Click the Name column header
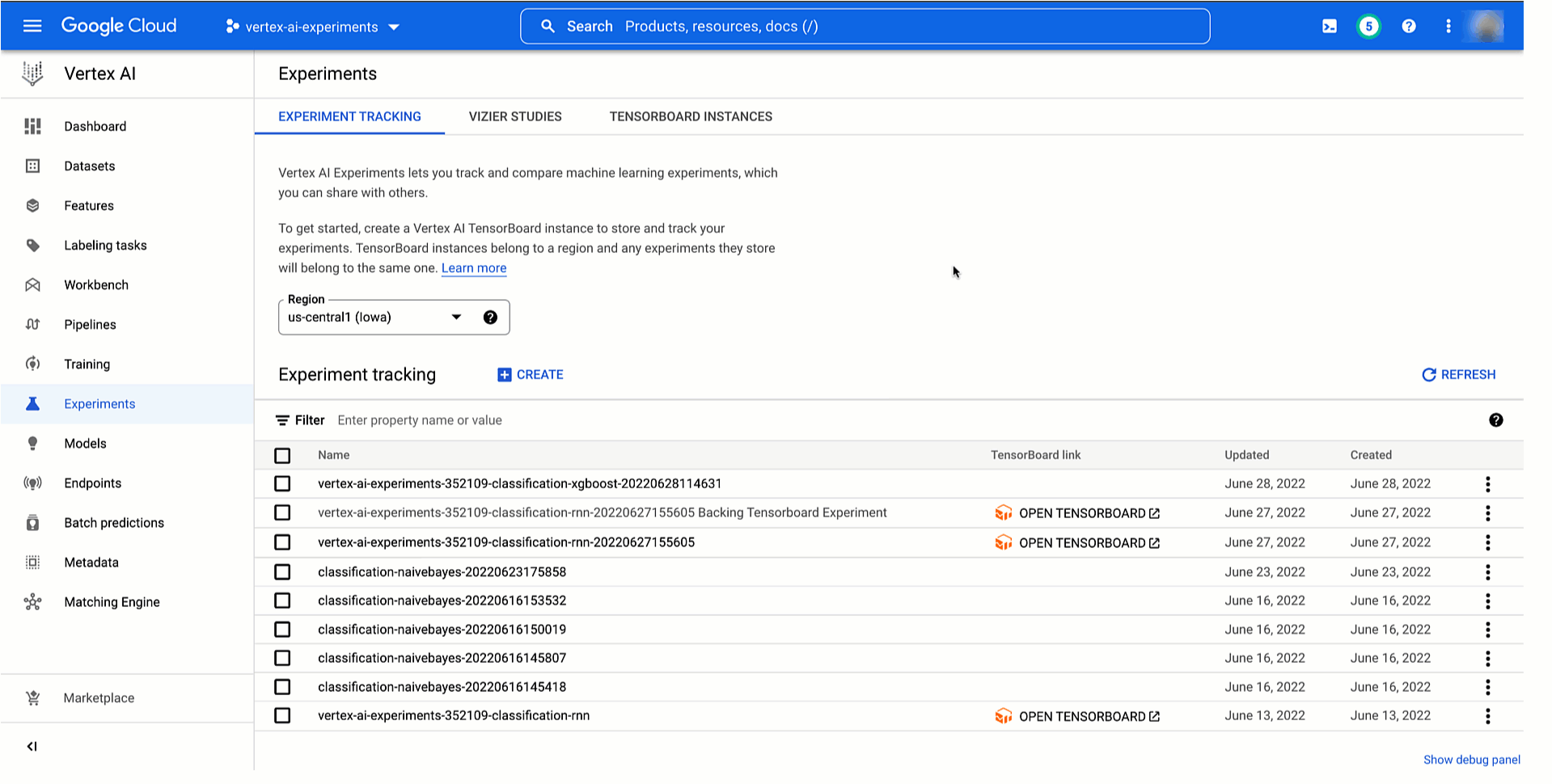Screen dimensions: 1552x784 click(x=333, y=455)
